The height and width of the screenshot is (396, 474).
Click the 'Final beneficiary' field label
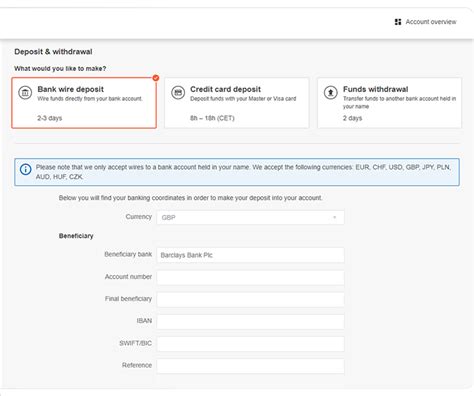click(x=128, y=299)
